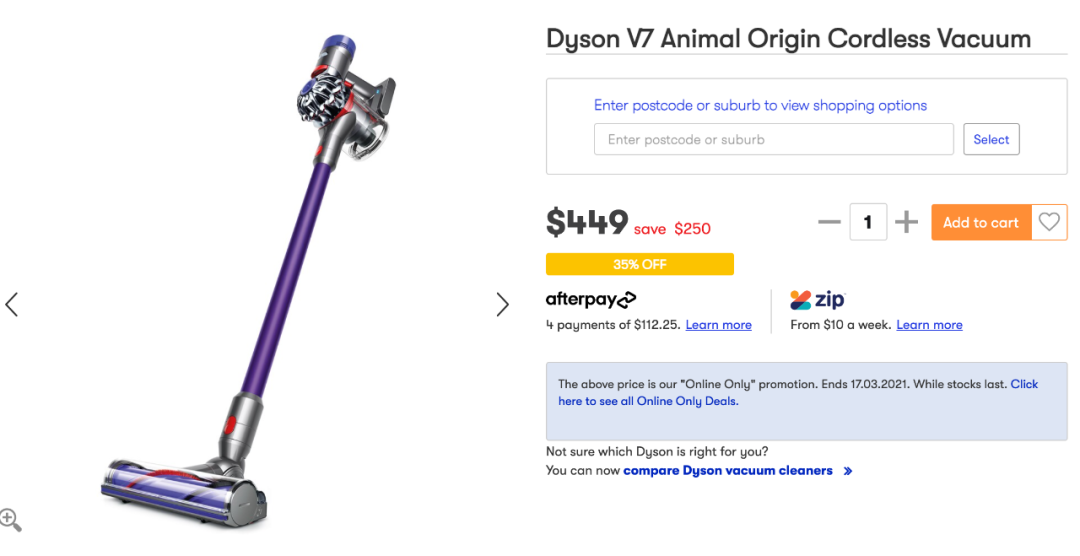Click the 35% OFF yellow badge

point(639,264)
